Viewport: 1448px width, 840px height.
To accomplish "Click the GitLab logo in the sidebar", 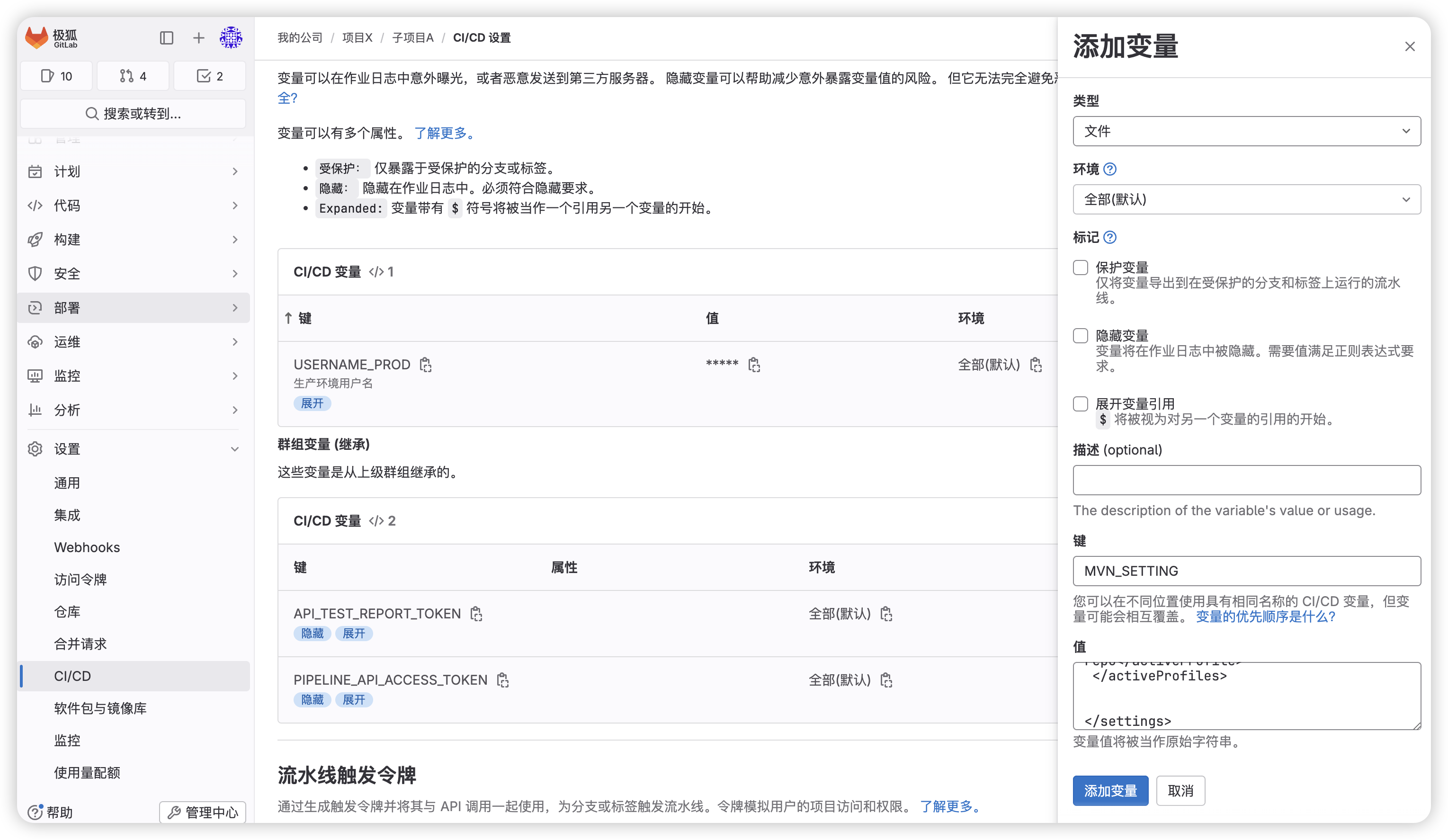I will (36, 38).
